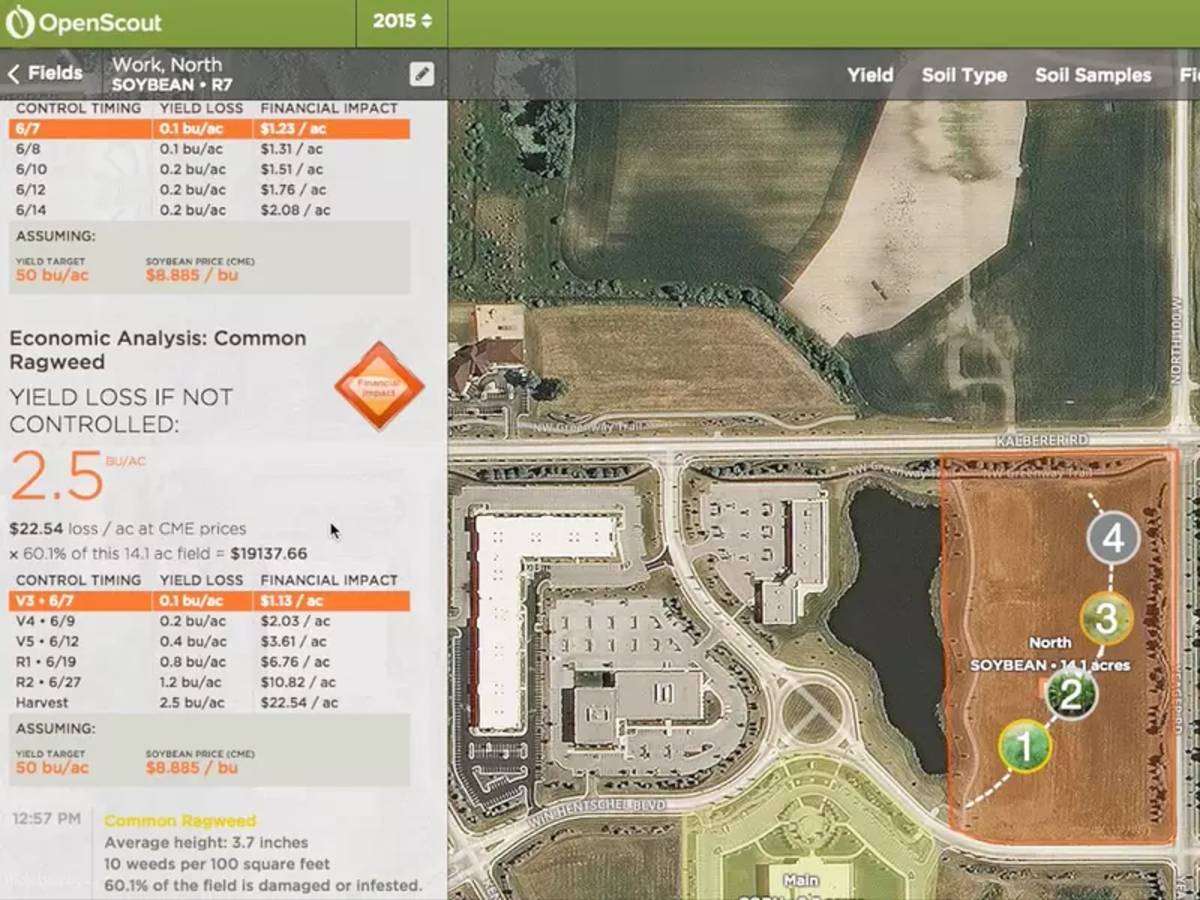This screenshot has height=900, width=1200.
Task: Select scouting waypoint marker 3 on map
Action: (x=1105, y=619)
